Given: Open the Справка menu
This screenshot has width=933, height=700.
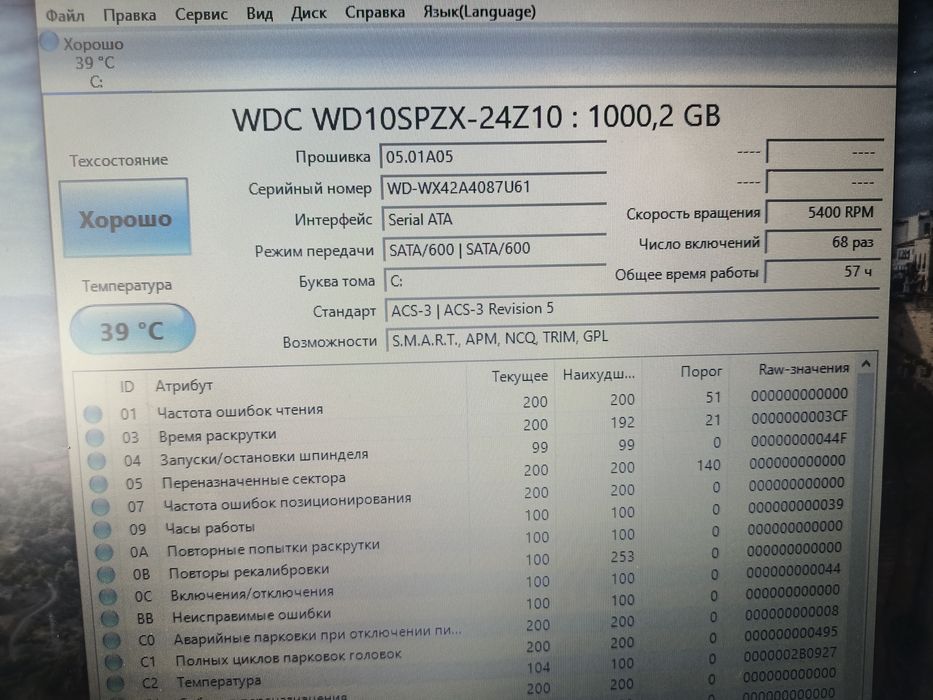Looking at the screenshot, I should click(375, 12).
